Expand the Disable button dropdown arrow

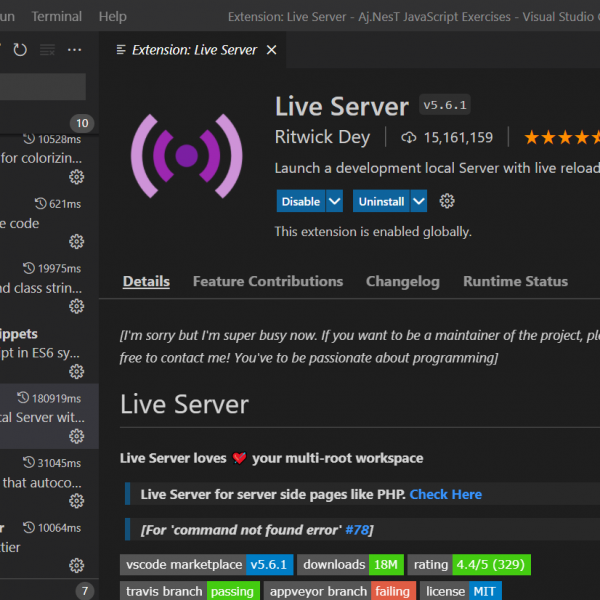point(334,201)
